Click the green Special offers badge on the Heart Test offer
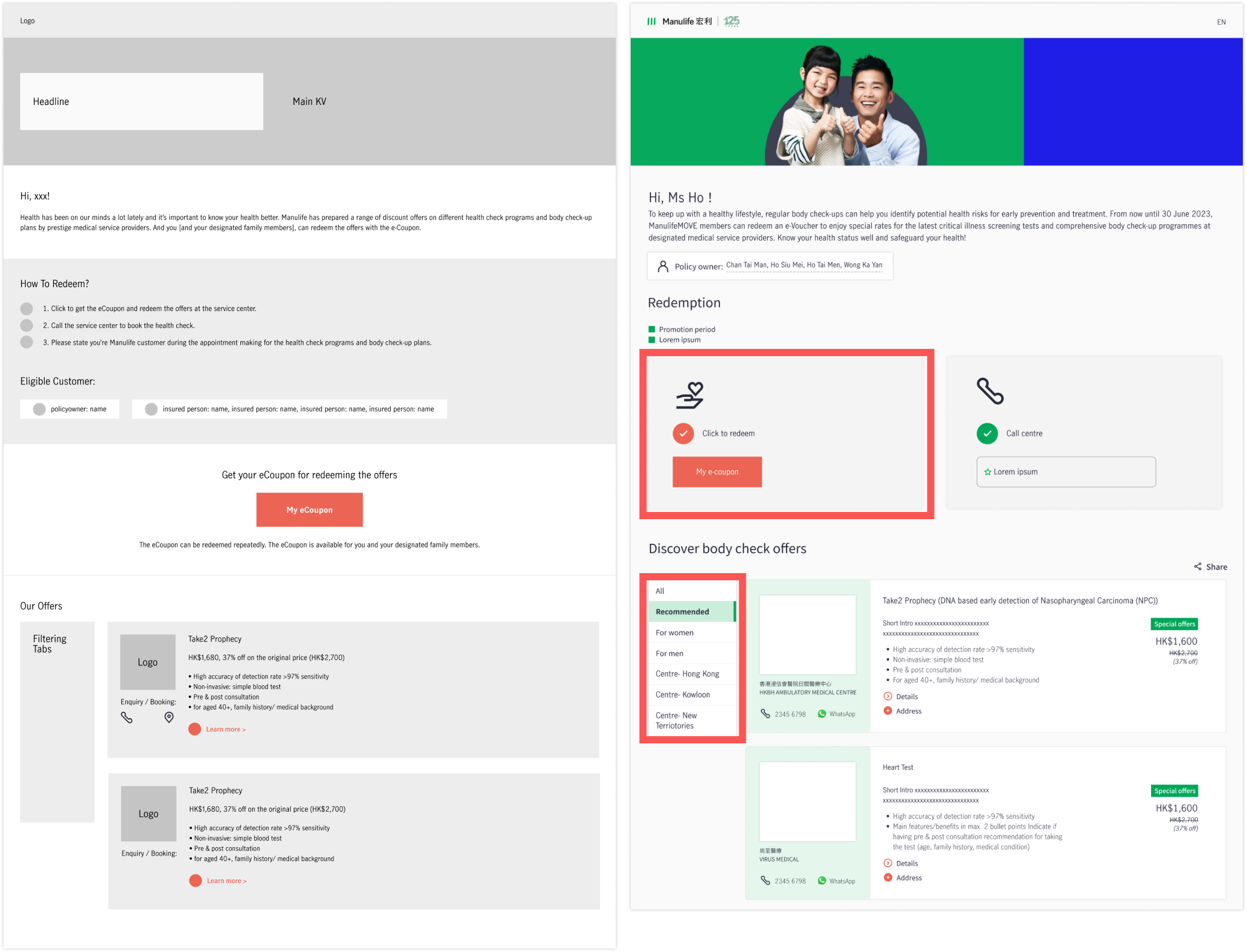Screen dimensions: 1247x952 (1174, 791)
